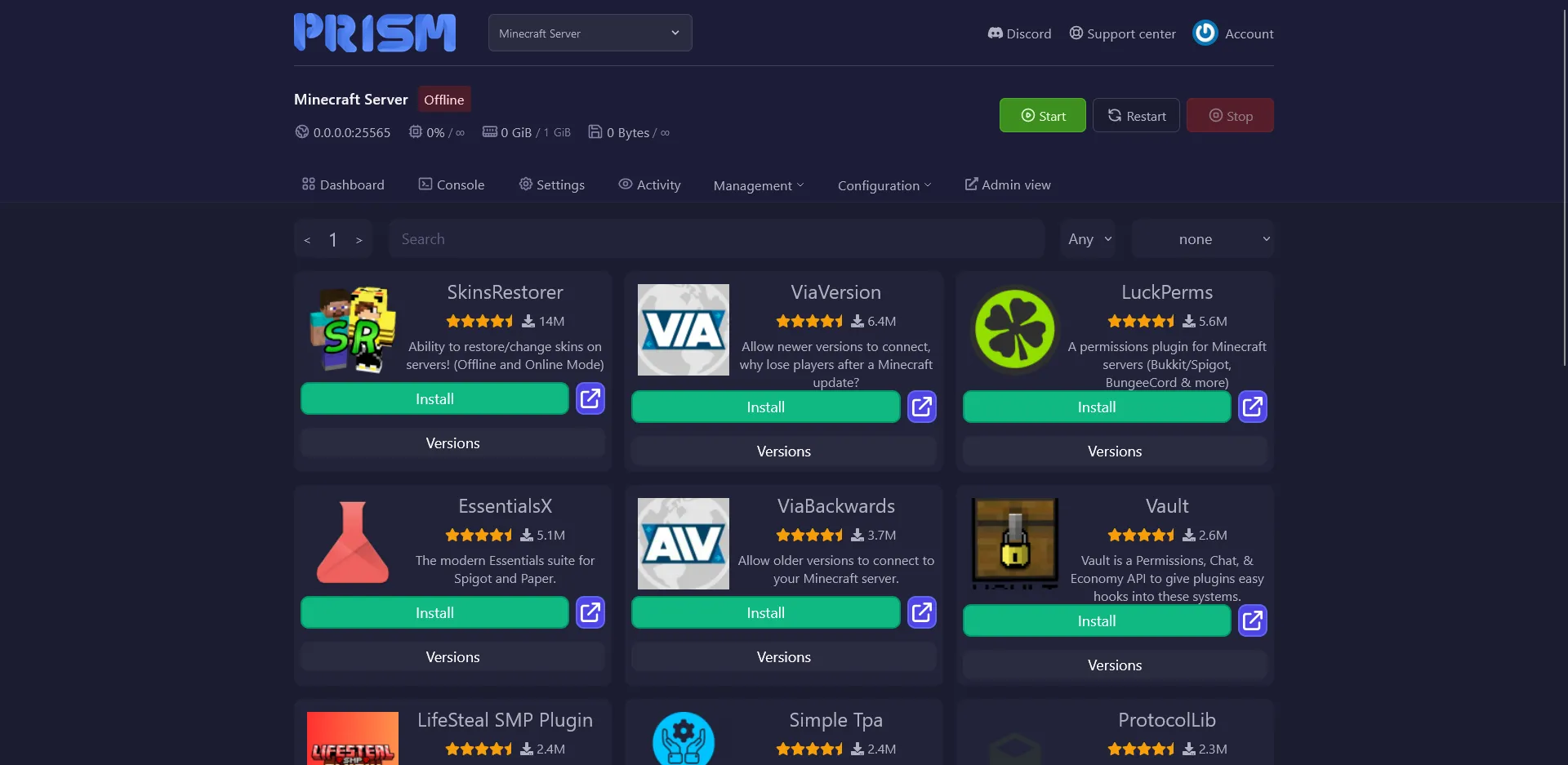Click LuckPerms external link icon
This screenshot has height=765, width=1568.
tap(1252, 407)
